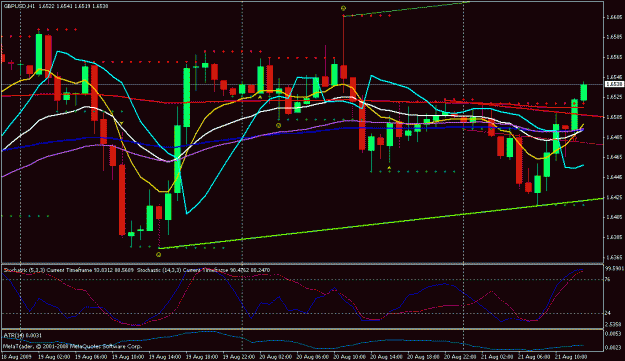The image size is (625, 361).
Task: Click the highlighted current price tag 1.6530
Action: [x=614, y=84]
